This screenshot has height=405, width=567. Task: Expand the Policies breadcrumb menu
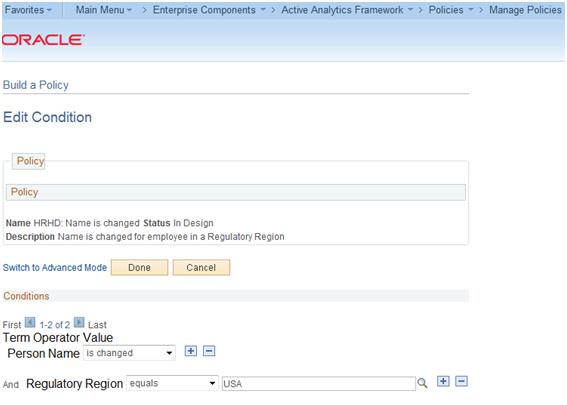451,10
